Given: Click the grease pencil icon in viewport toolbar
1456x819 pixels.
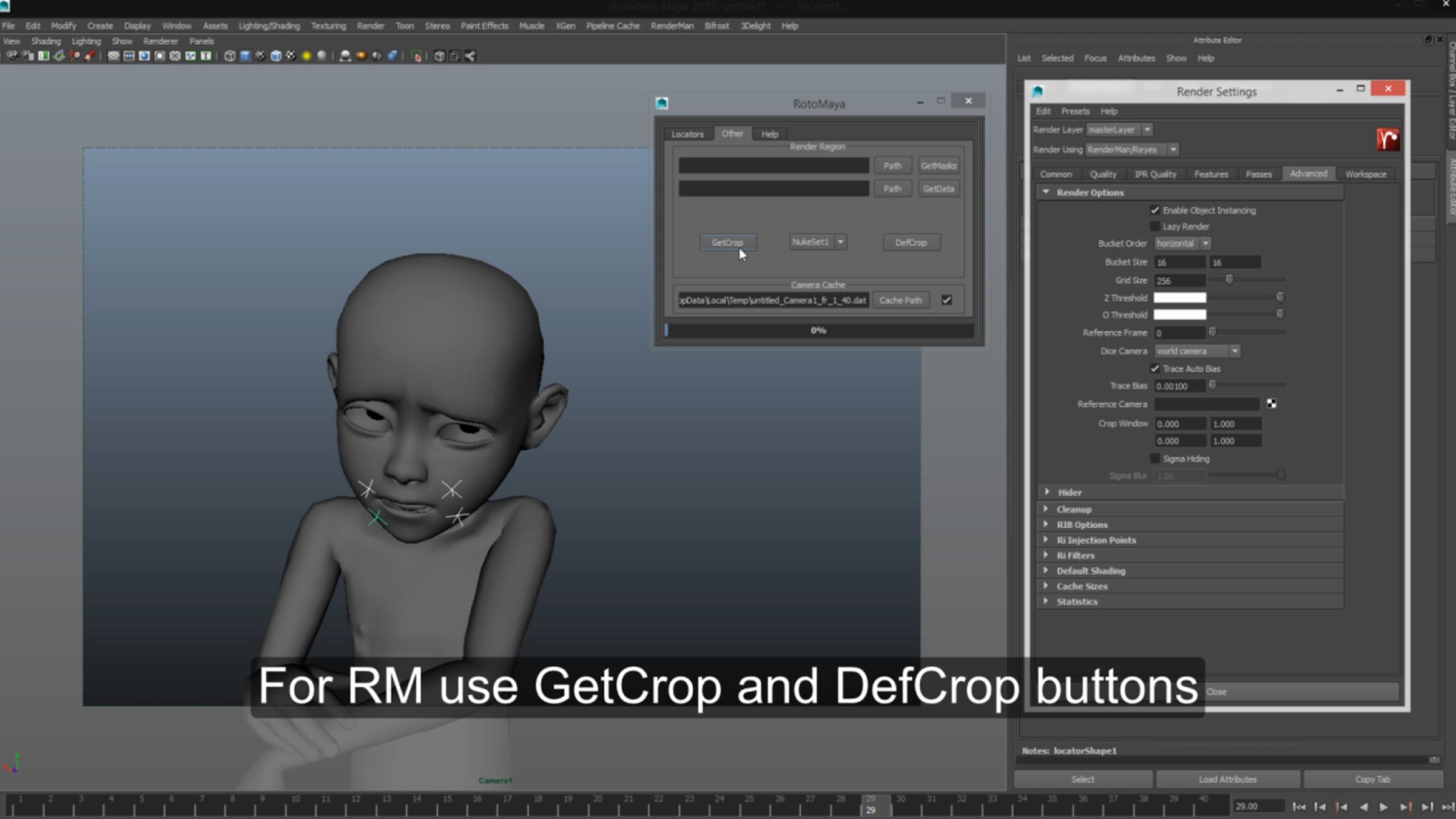Looking at the screenshot, I should [89, 56].
